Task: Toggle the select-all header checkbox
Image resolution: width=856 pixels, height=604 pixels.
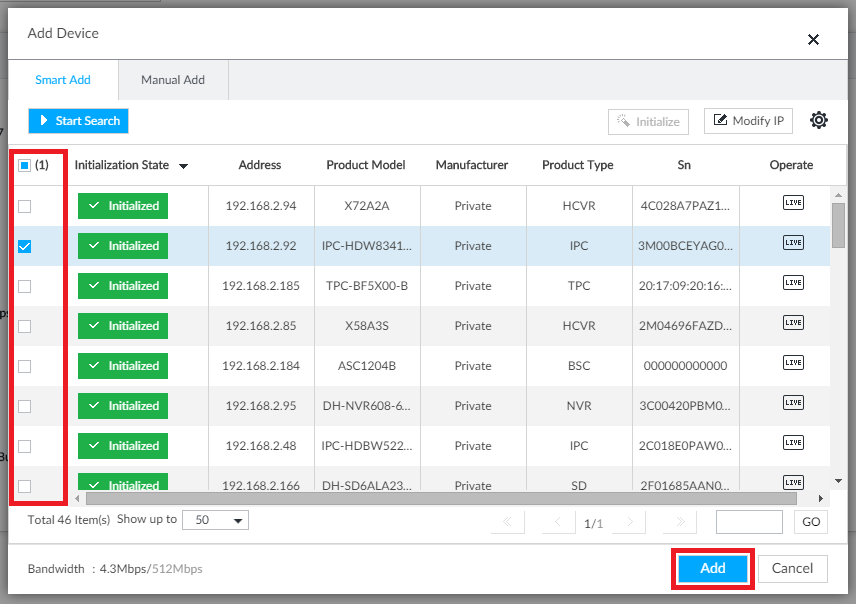Action: pyautogui.click(x=25, y=166)
